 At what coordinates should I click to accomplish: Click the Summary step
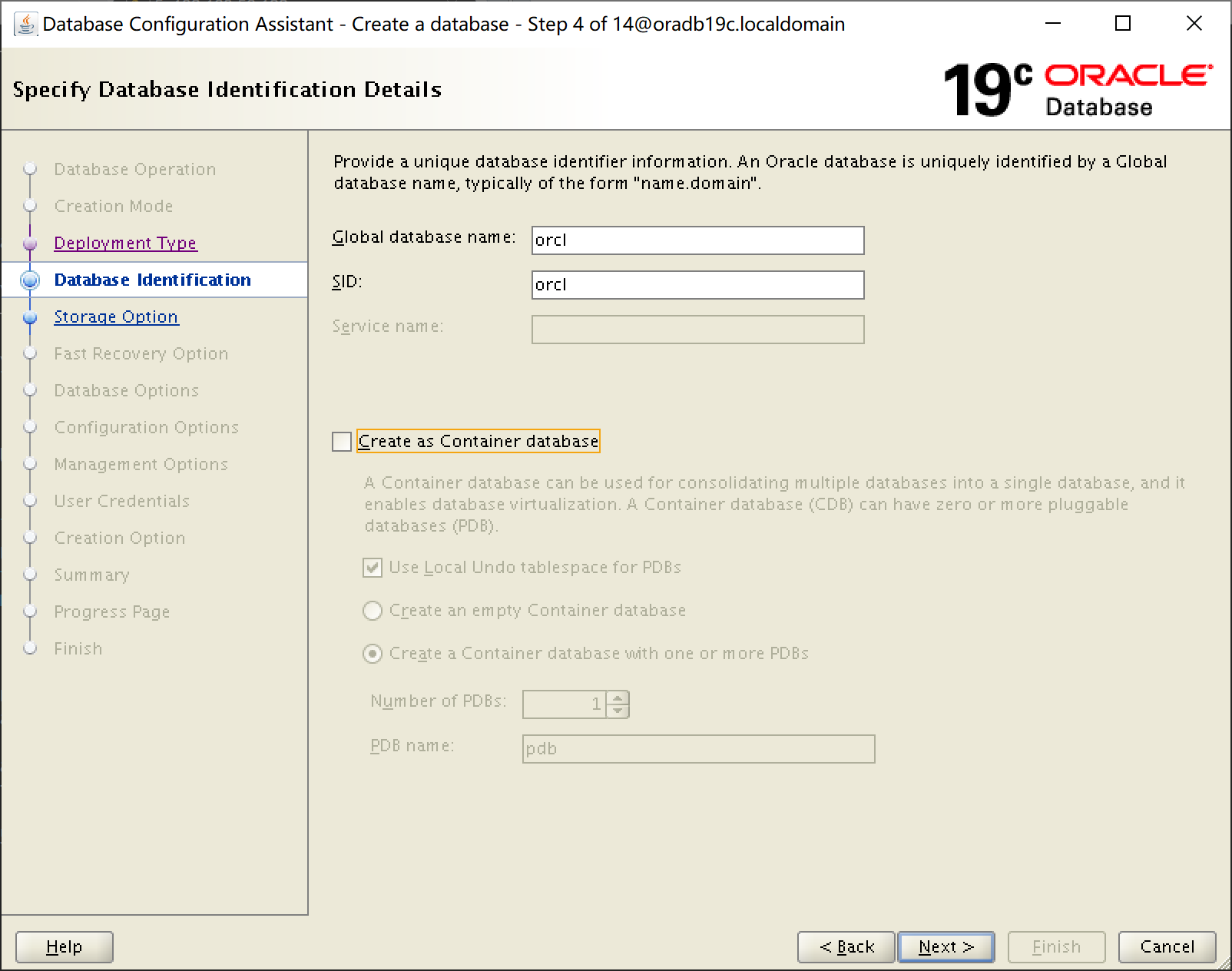(92, 575)
